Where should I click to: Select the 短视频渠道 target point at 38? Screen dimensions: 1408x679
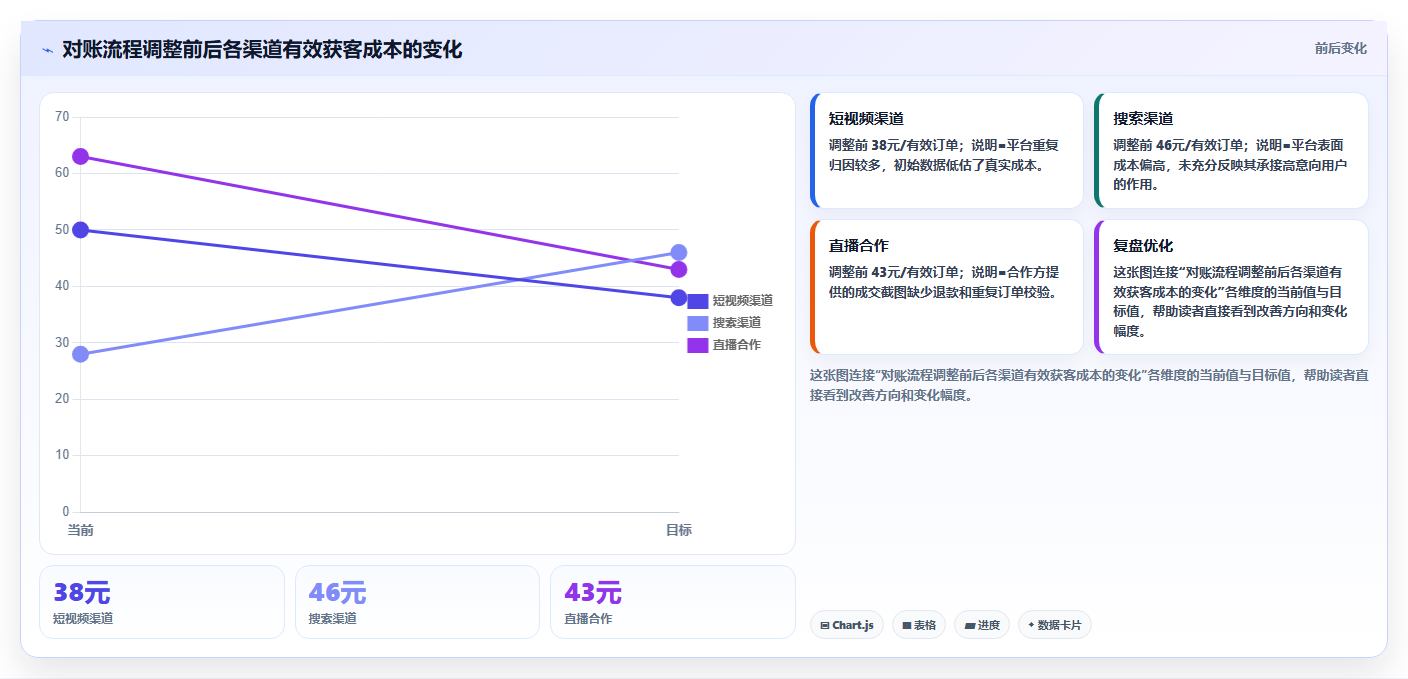coord(679,298)
